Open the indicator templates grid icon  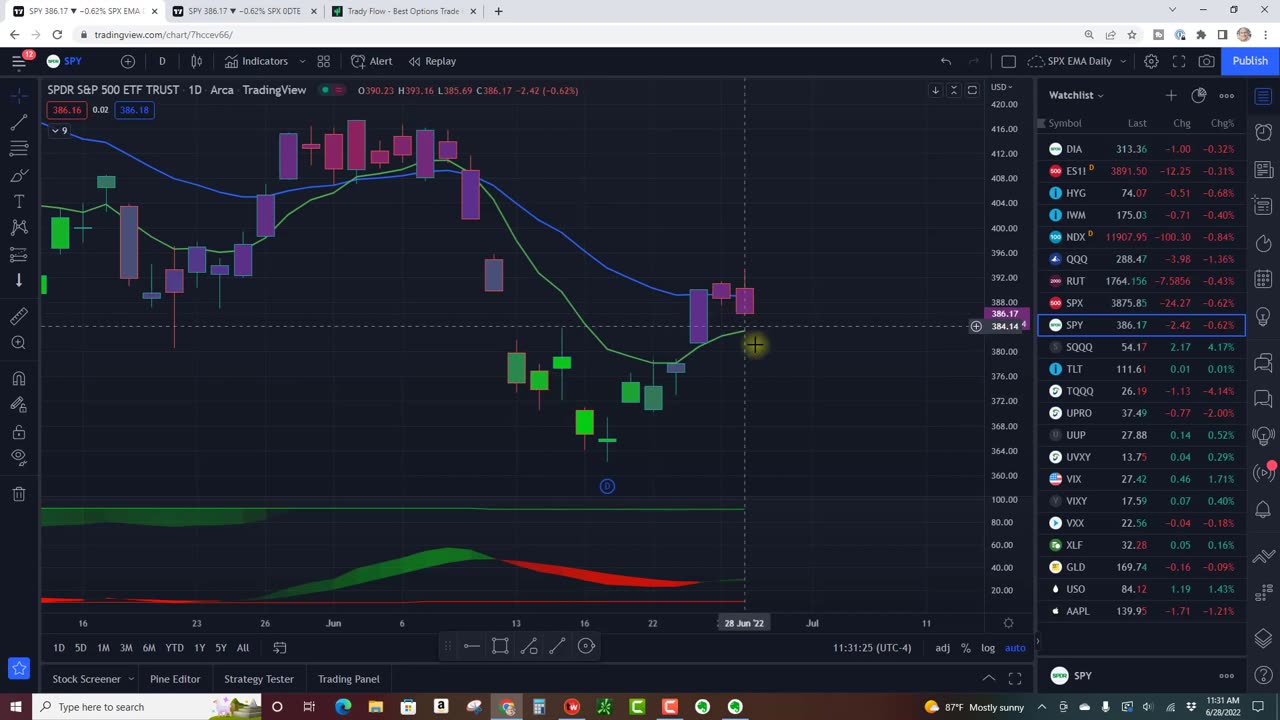point(324,61)
